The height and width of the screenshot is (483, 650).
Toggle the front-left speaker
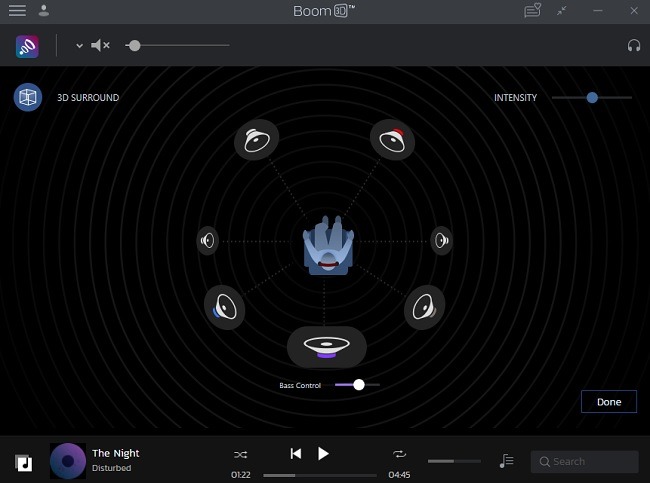[x=257, y=140]
